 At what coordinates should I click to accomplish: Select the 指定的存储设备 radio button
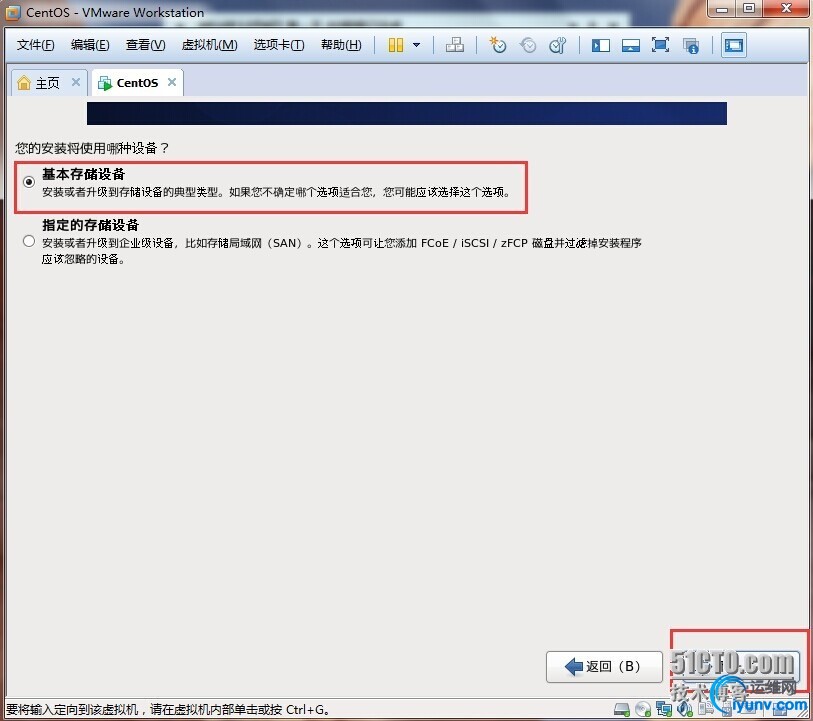[x=29, y=241]
